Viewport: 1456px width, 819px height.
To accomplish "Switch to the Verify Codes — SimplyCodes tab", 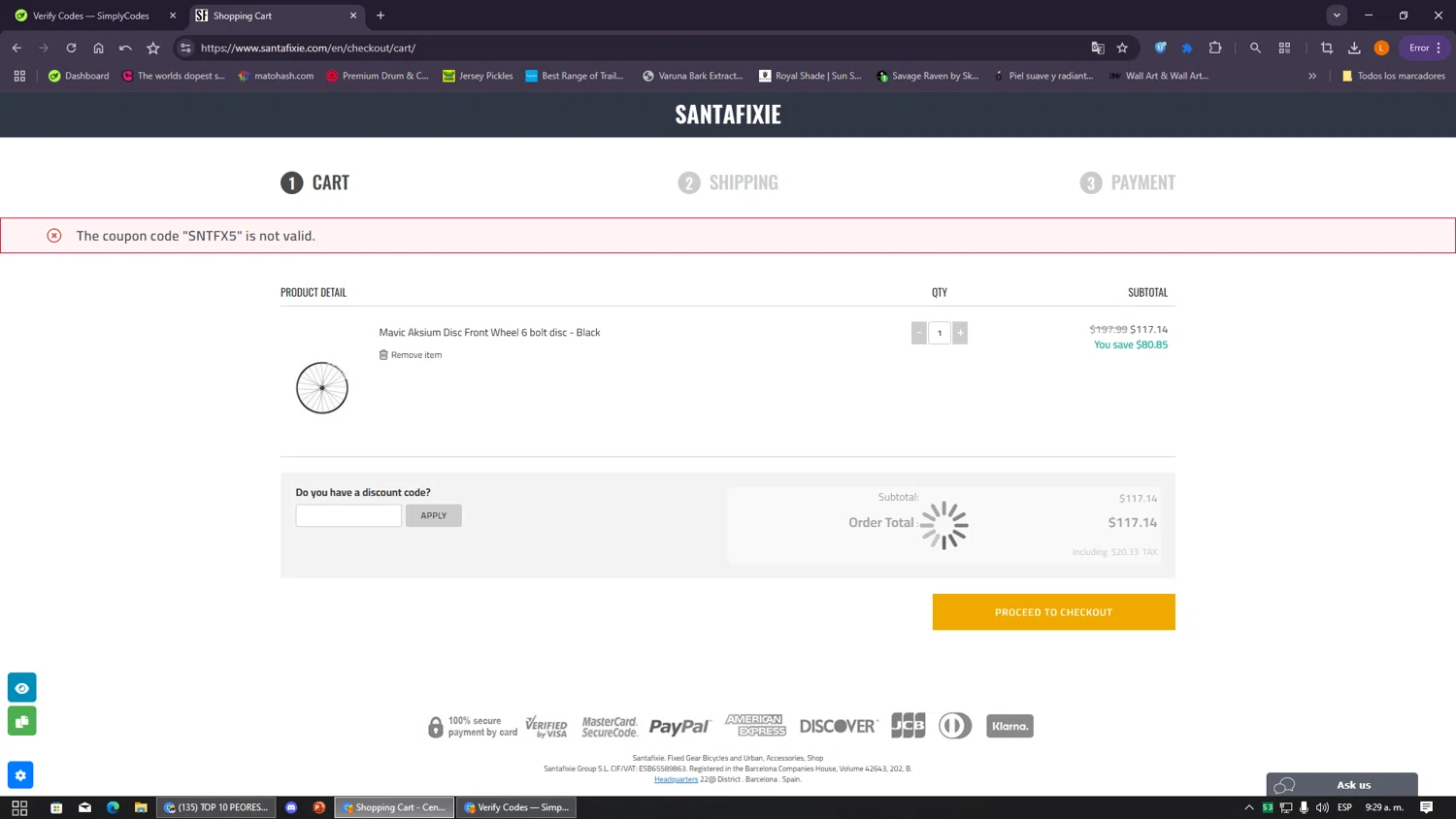I will click(89, 16).
